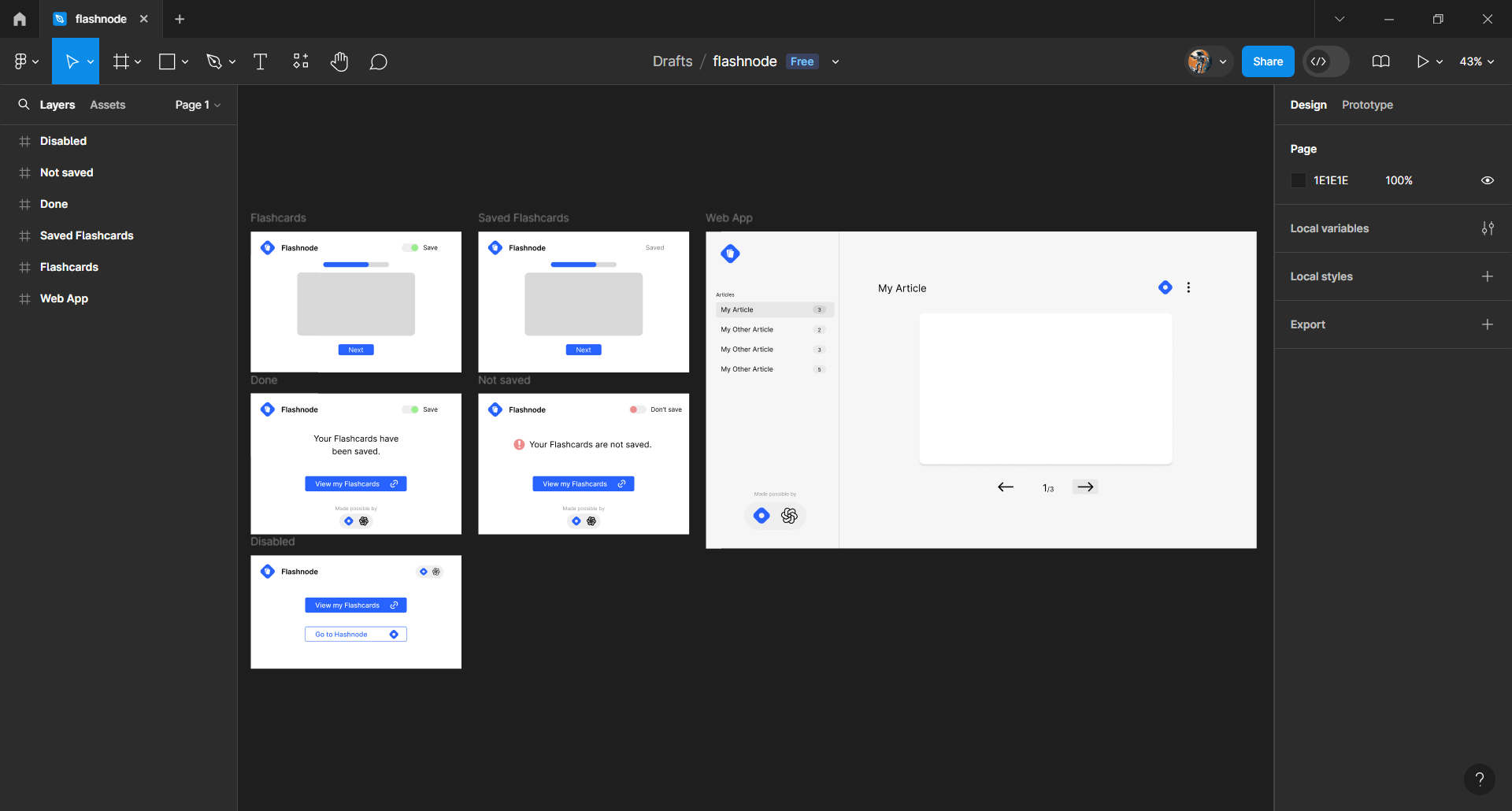This screenshot has width=1512, height=811.
Task: Add an export setting with plus
Action: click(x=1488, y=324)
